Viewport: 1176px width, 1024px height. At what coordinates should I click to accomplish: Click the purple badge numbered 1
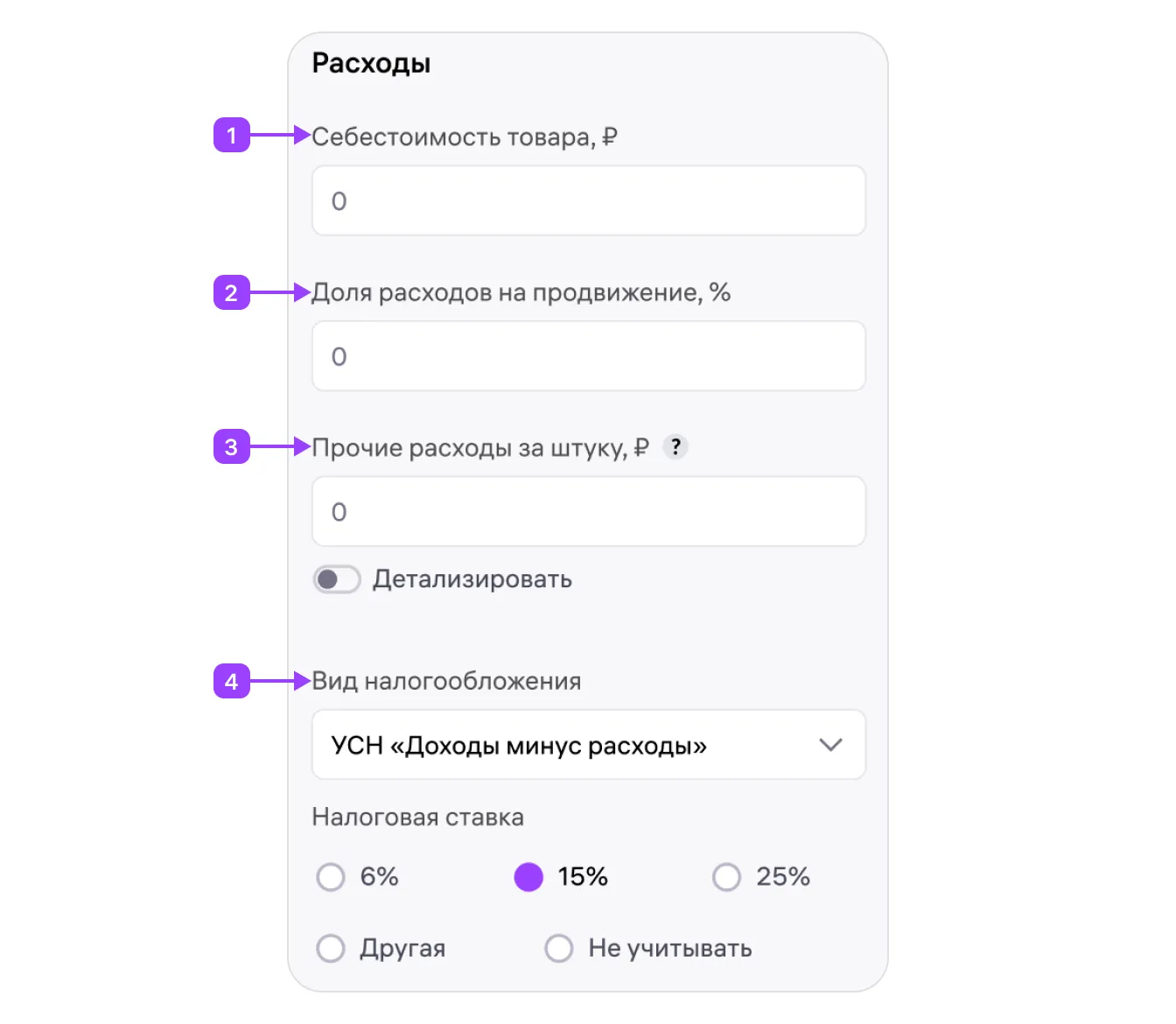tap(232, 136)
